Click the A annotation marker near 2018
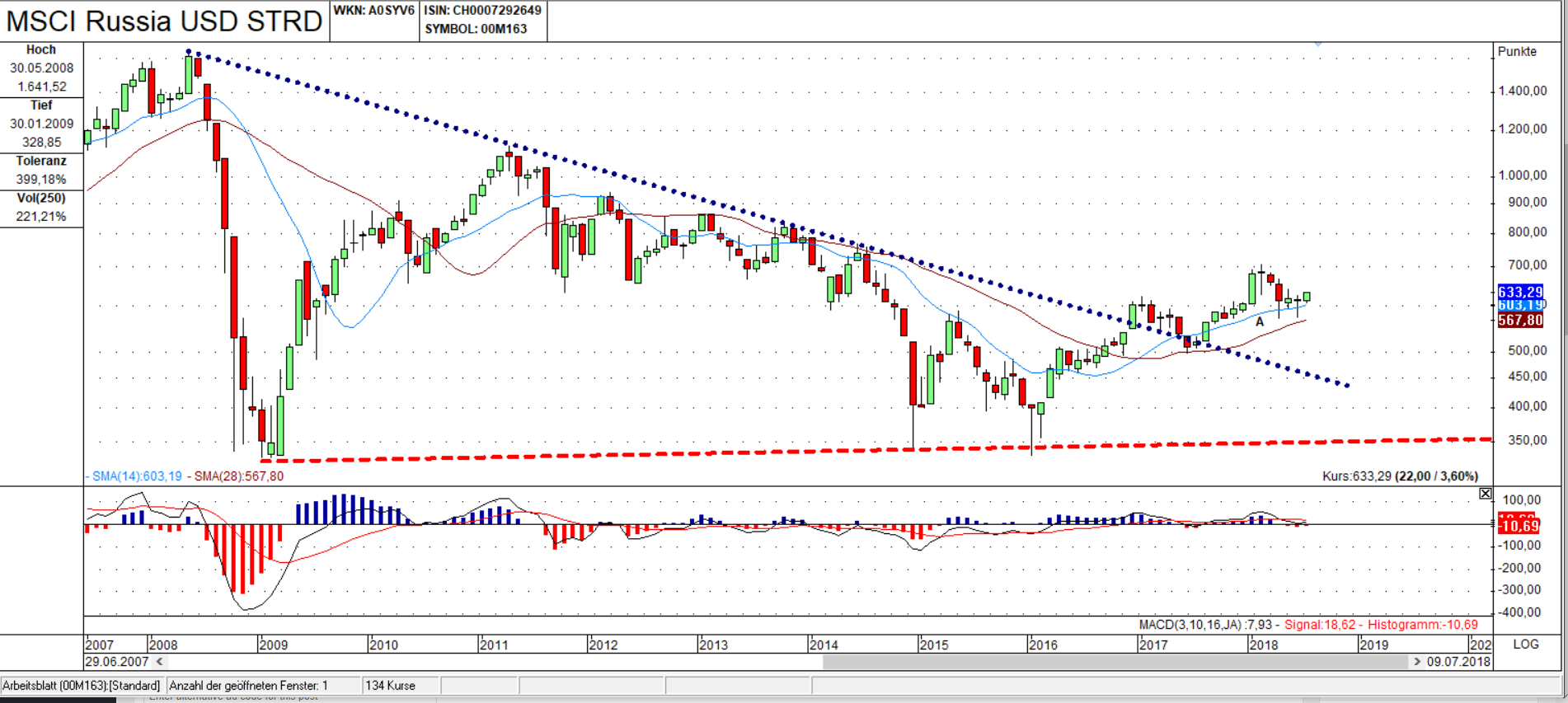Screen dimensions: 1568x703 pyautogui.click(x=1260, y=322)
